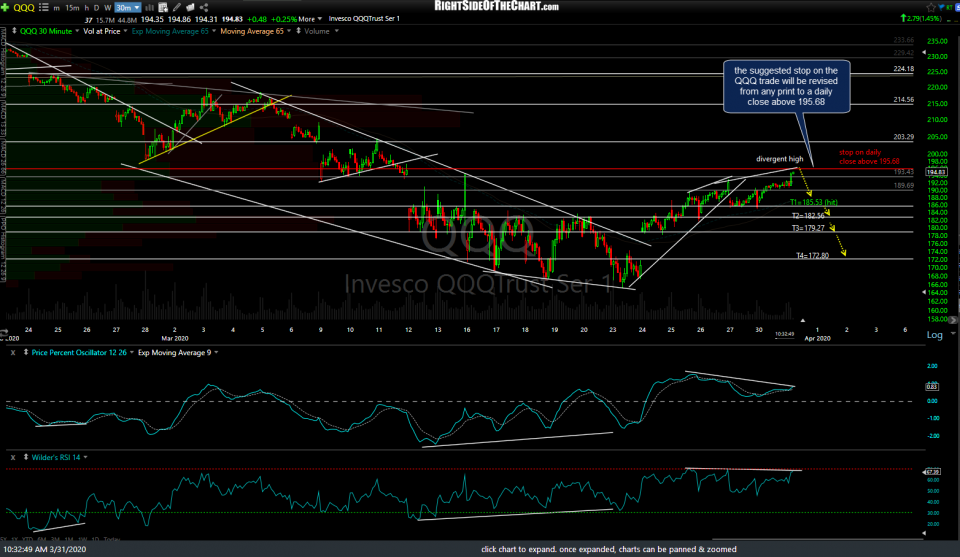This screenshot has height=557, width=960.
Task: Click the T3=179.27 target label
Action: (808, 228)
